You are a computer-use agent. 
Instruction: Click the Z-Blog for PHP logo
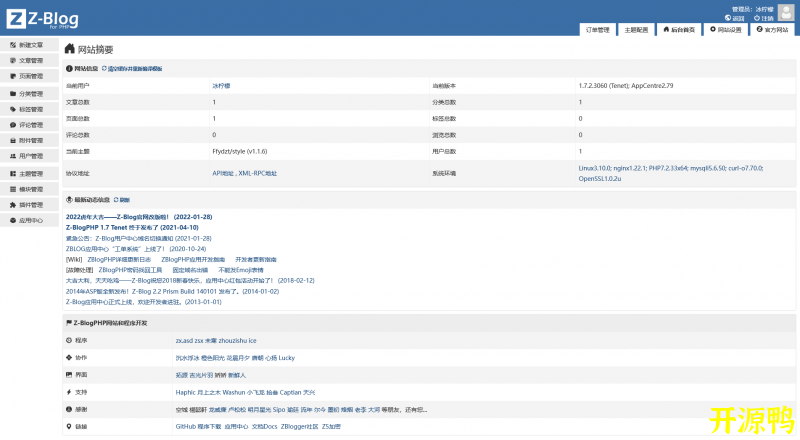pyautogui.click(x=42, y=19)
